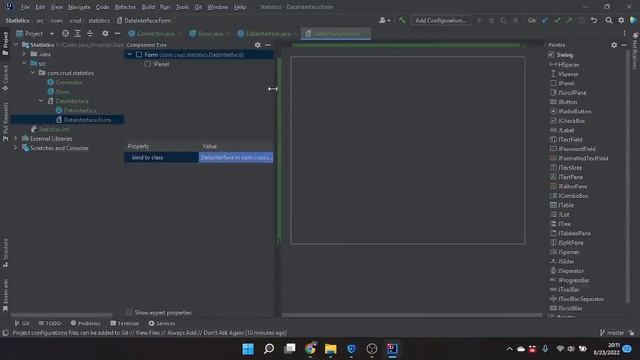This screenshot has height=360, width=640.
Task: Open the Refactor menu
Action: click(x=125, y=7)
